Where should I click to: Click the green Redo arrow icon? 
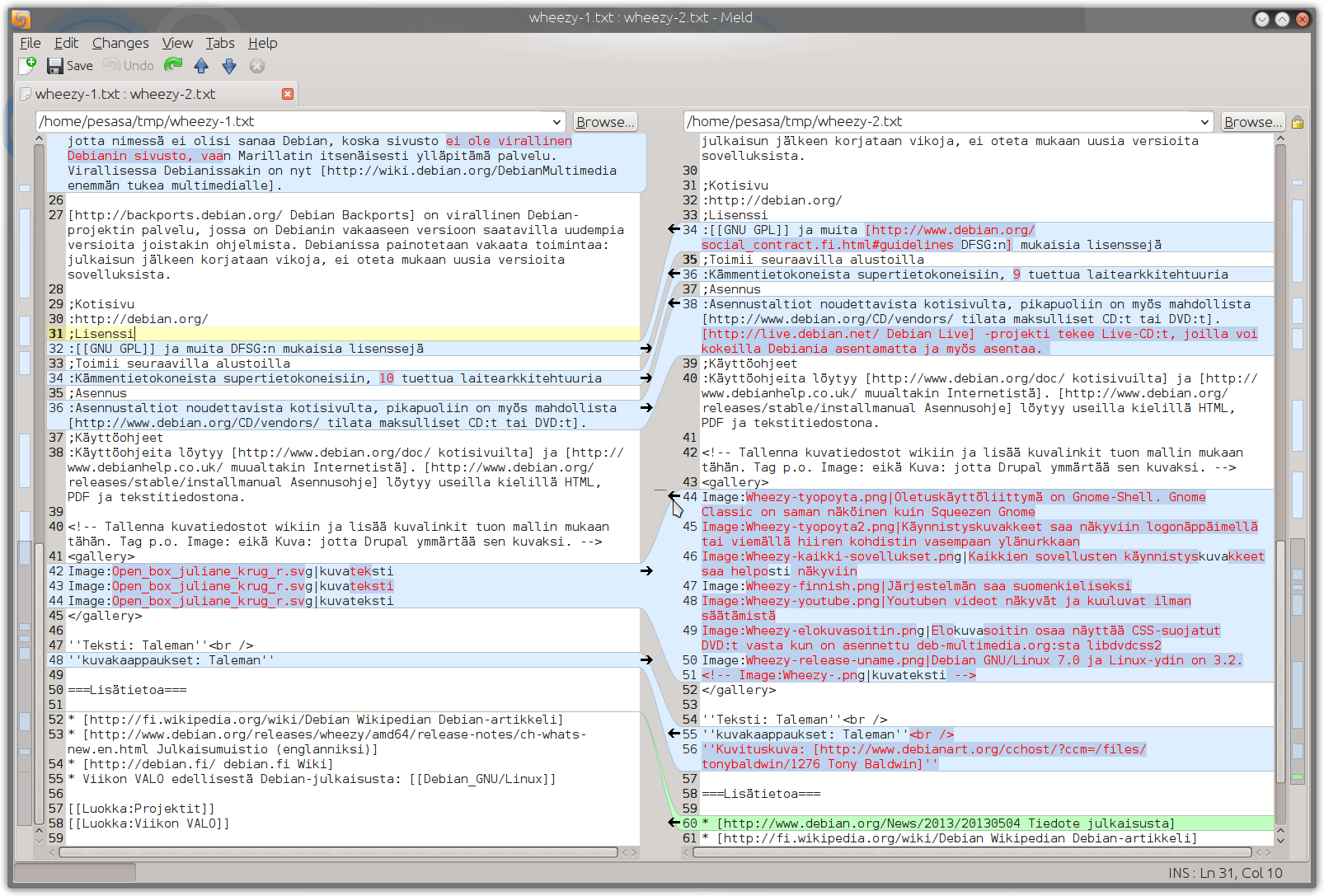coord(173,65)
